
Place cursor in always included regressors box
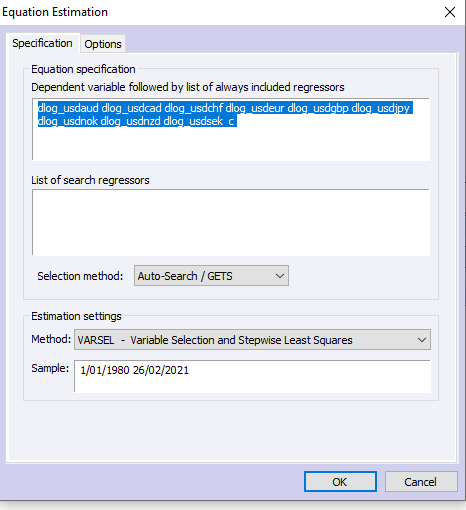click(231, 129)
